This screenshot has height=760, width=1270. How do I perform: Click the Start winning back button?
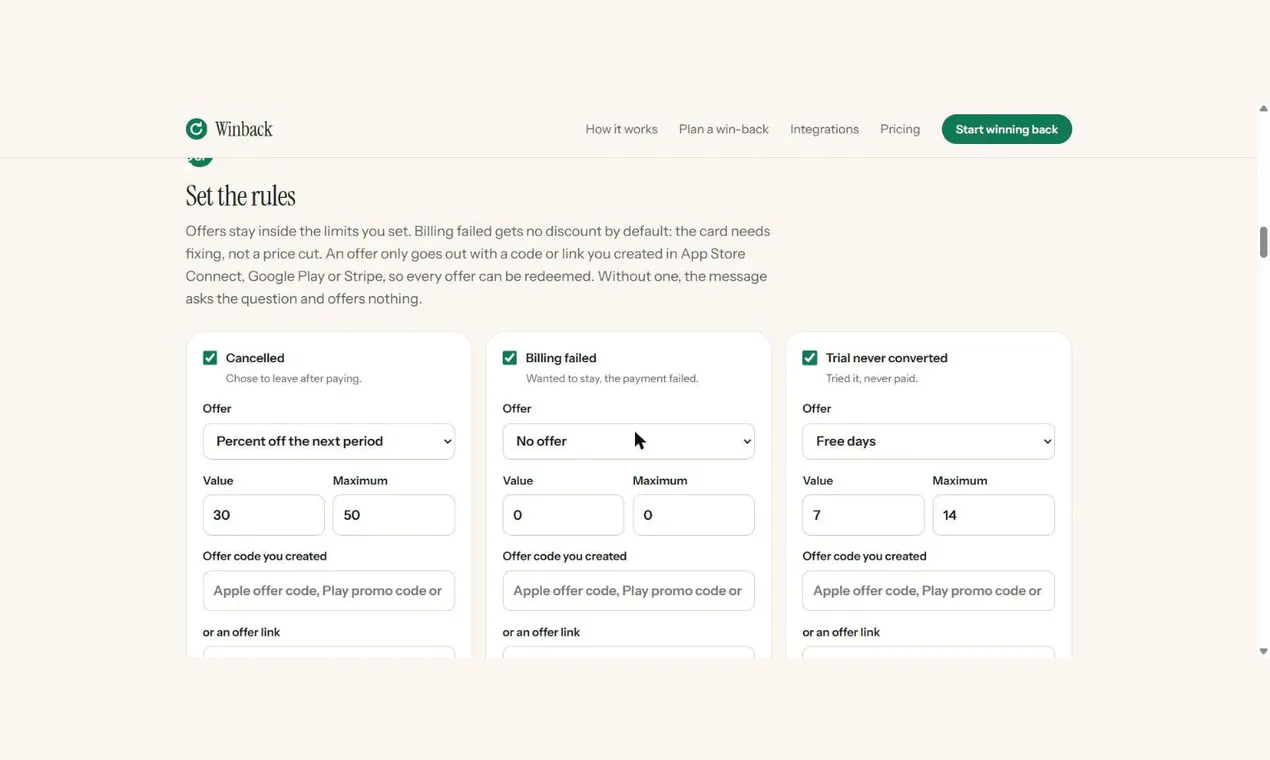tap(1007, 129)
